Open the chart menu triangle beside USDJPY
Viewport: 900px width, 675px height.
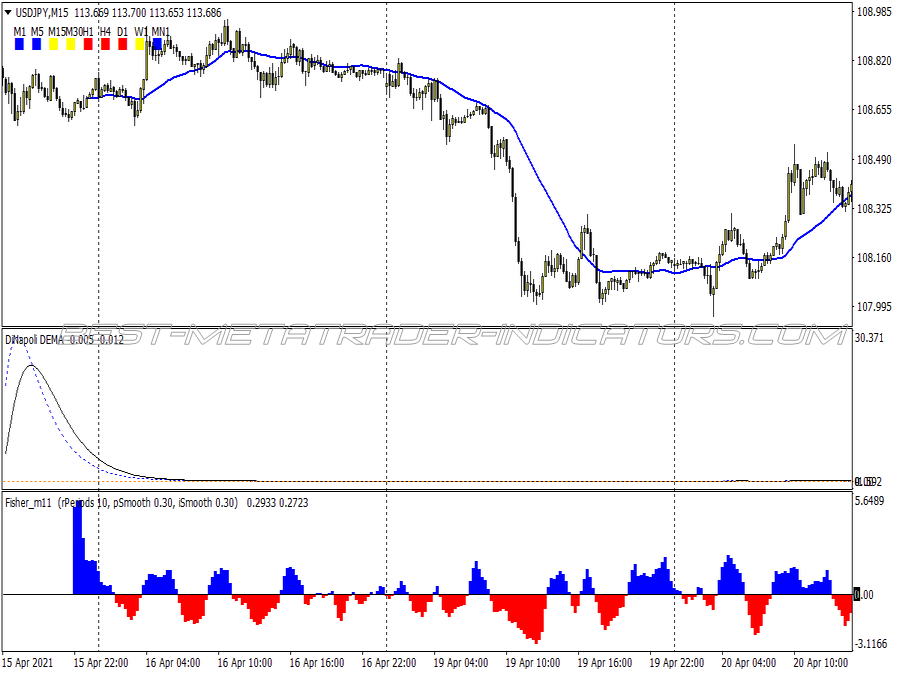tap(8, 12)
